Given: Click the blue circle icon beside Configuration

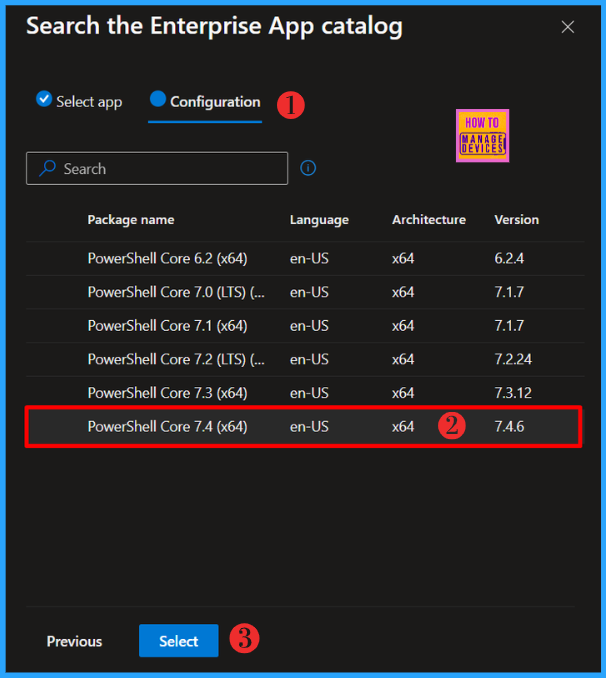Looking at the screenshot, I should pos(158,99).
